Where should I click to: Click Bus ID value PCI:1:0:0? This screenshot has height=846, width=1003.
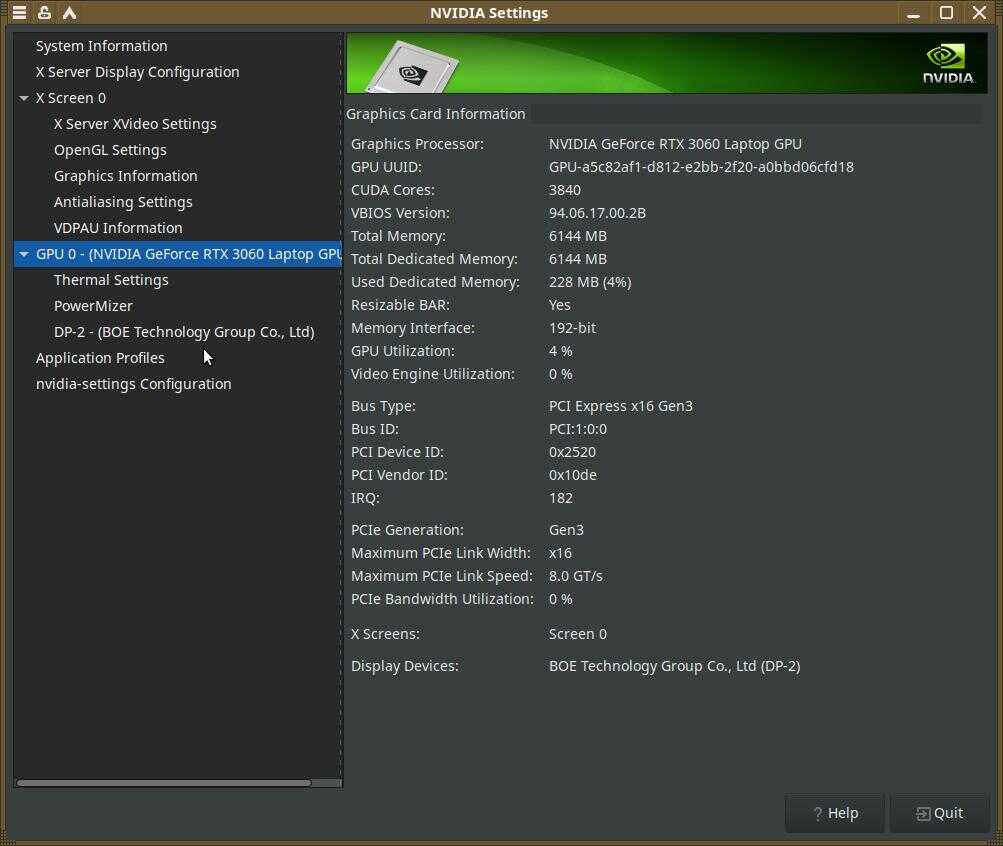[578, 430]
